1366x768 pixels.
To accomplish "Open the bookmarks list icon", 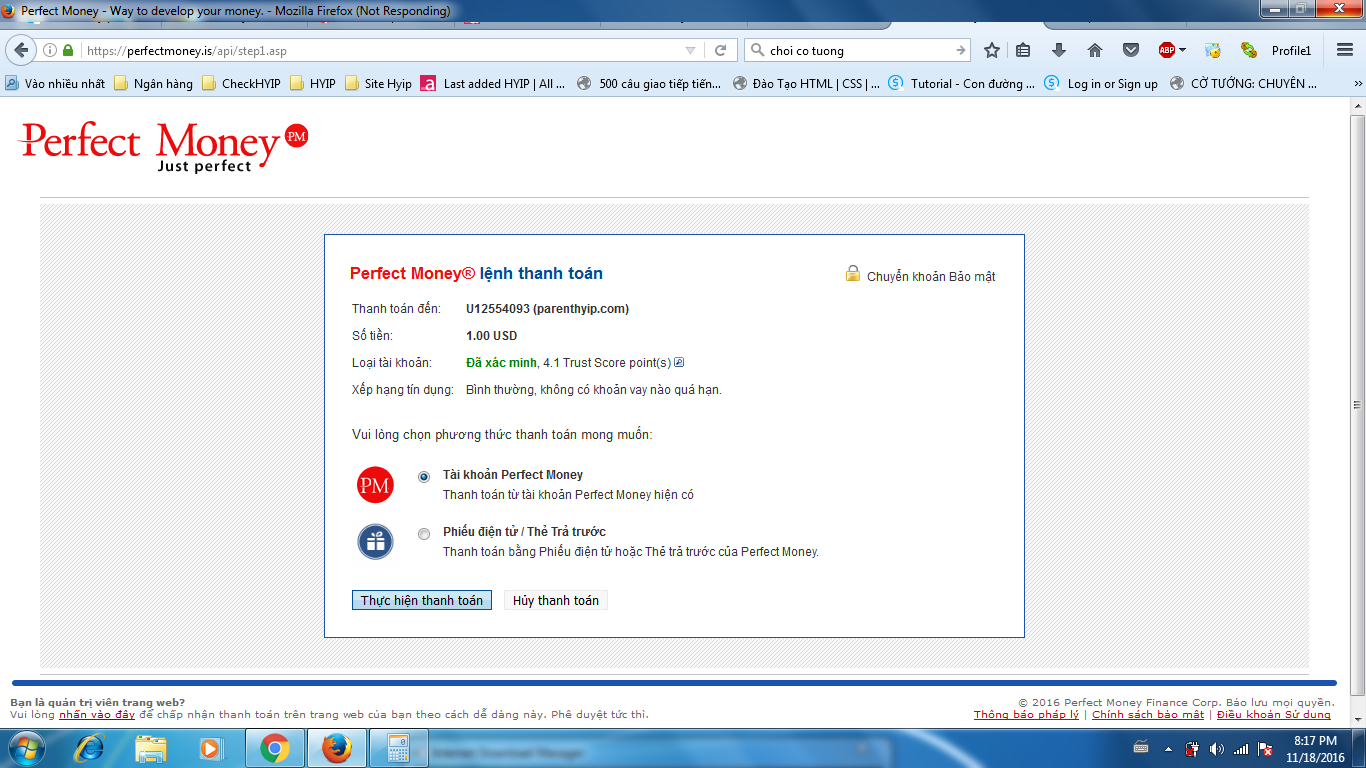I will pyautogui.click(x=1023, y=50).
